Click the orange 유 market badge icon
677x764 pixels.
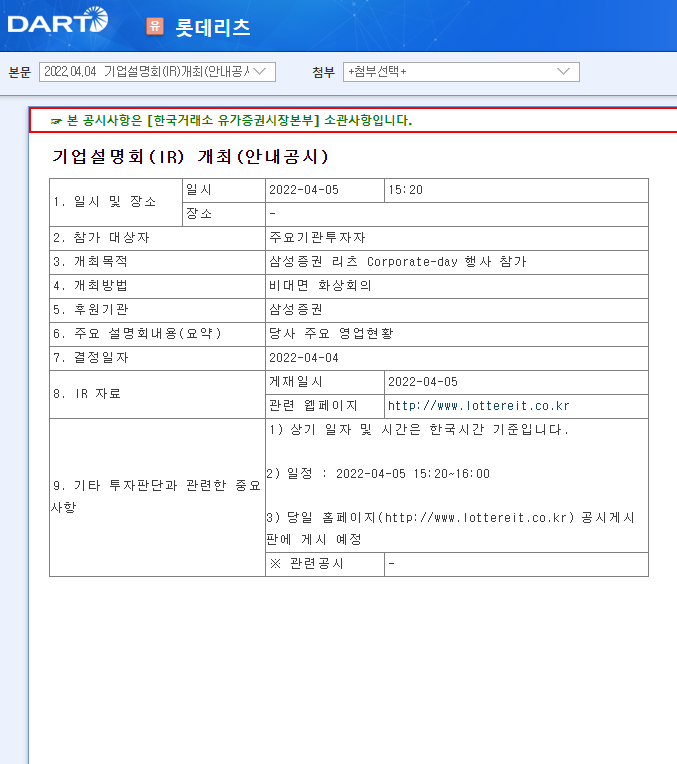pyautogui.click(x=155, y=26)
